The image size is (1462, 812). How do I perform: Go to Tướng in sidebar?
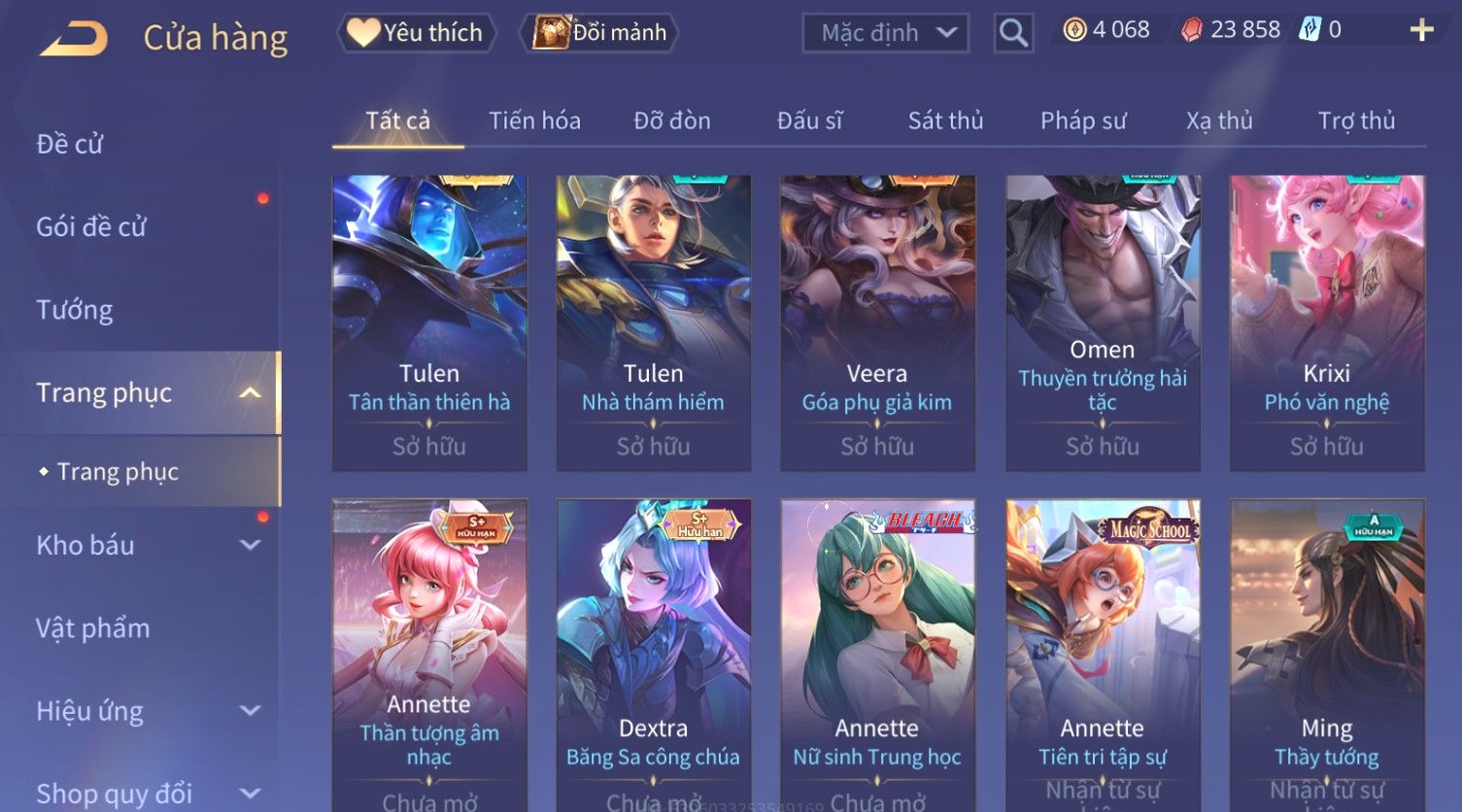tap(74, 310)
